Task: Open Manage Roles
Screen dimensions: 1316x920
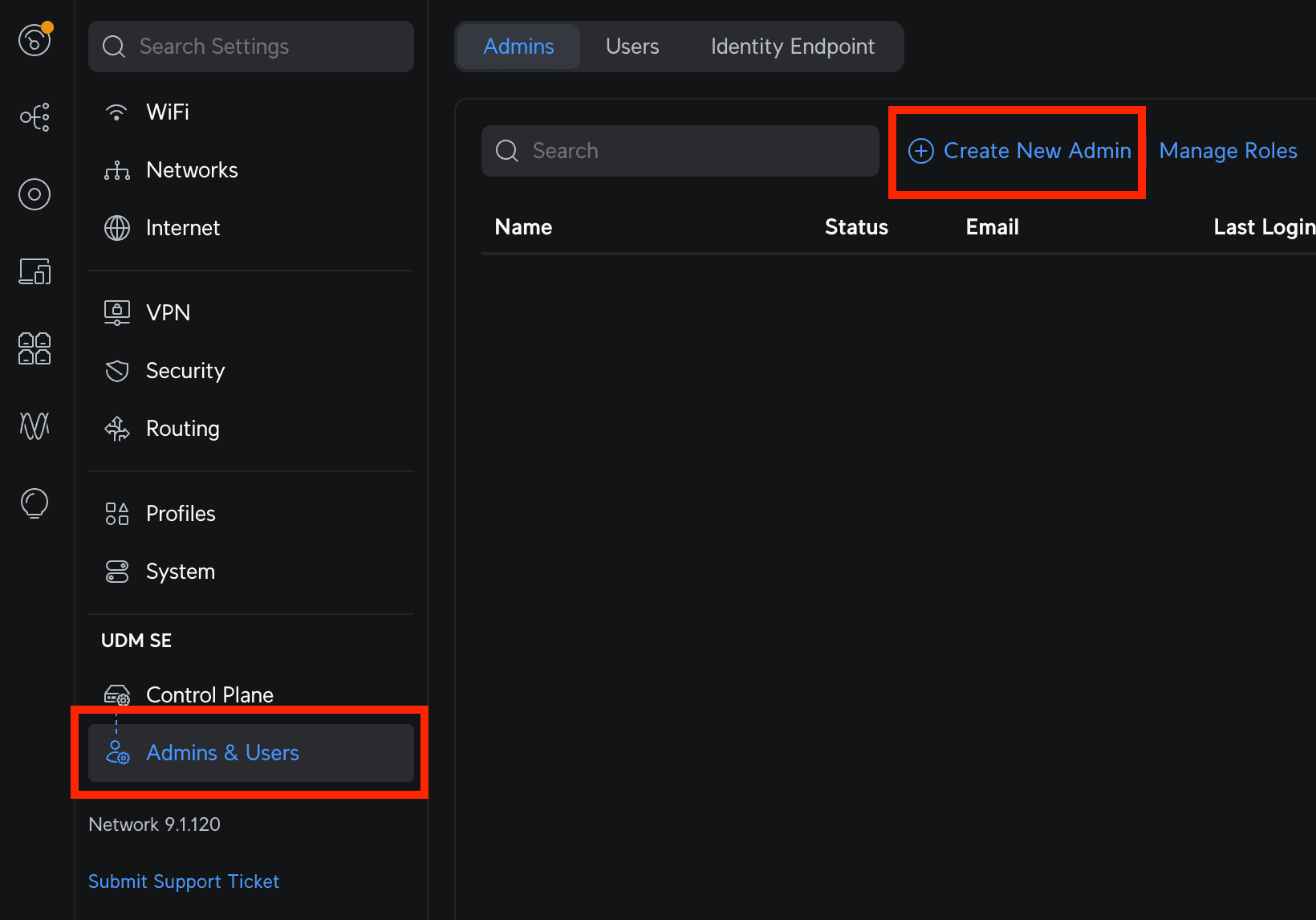Action: point(1228,151)
